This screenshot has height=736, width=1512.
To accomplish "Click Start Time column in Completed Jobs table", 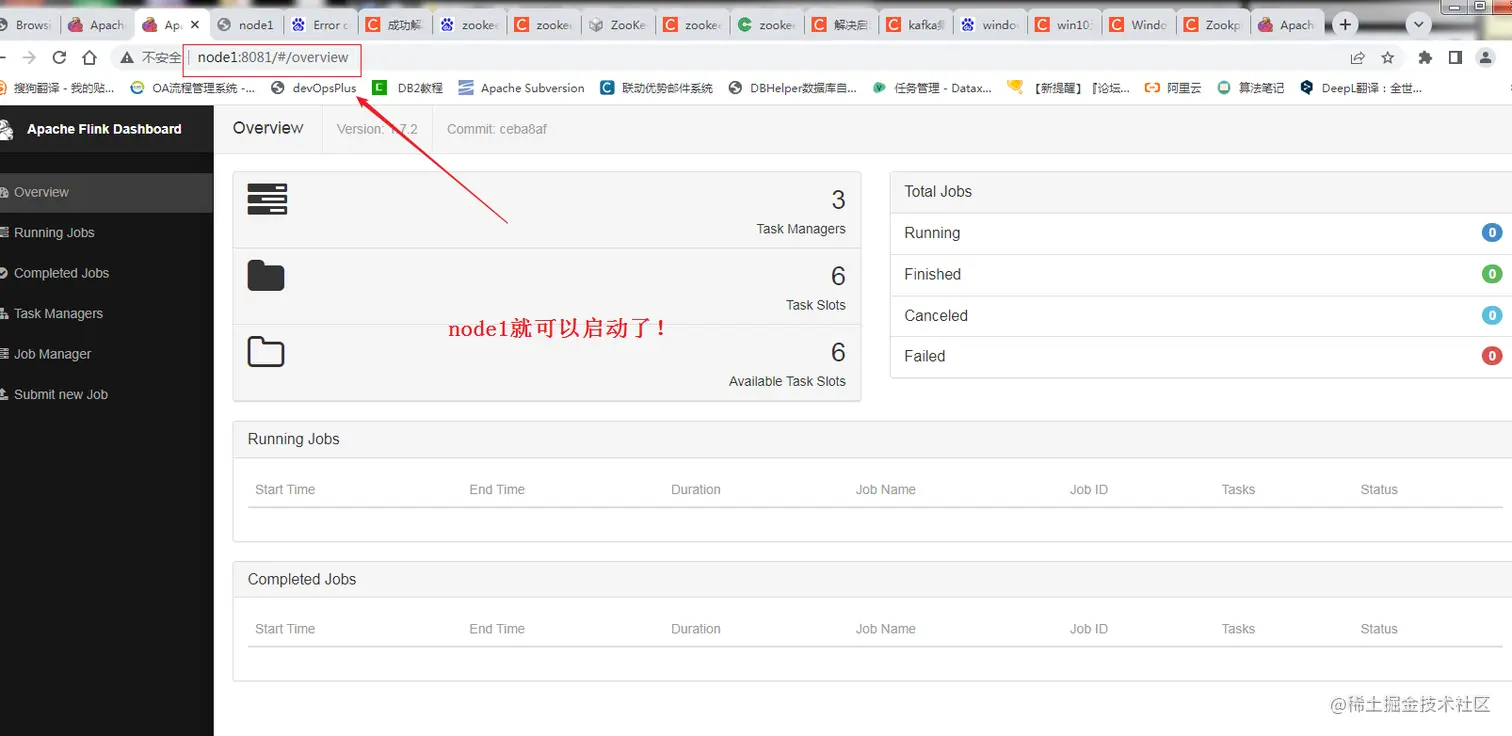I will coord(285,629).
